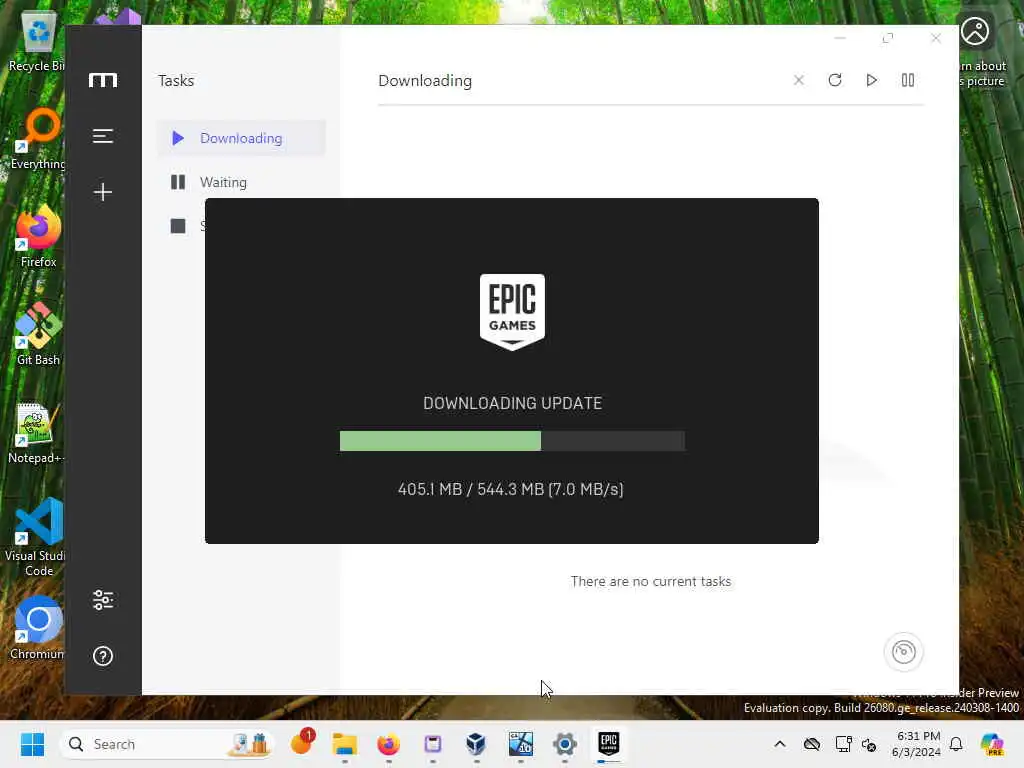1024x768 pixels.
Task: Open VirtualBox cube taskbar icon
Action: (476, 744)
